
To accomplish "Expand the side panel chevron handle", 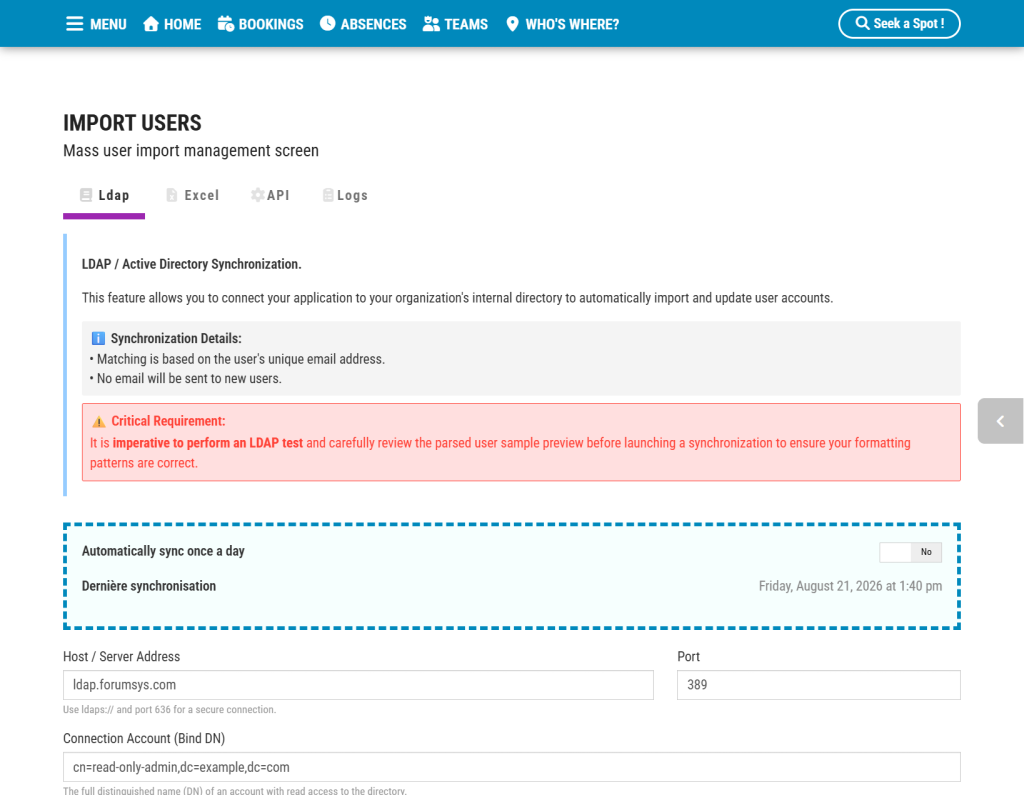I will (x=1000, y=421).
